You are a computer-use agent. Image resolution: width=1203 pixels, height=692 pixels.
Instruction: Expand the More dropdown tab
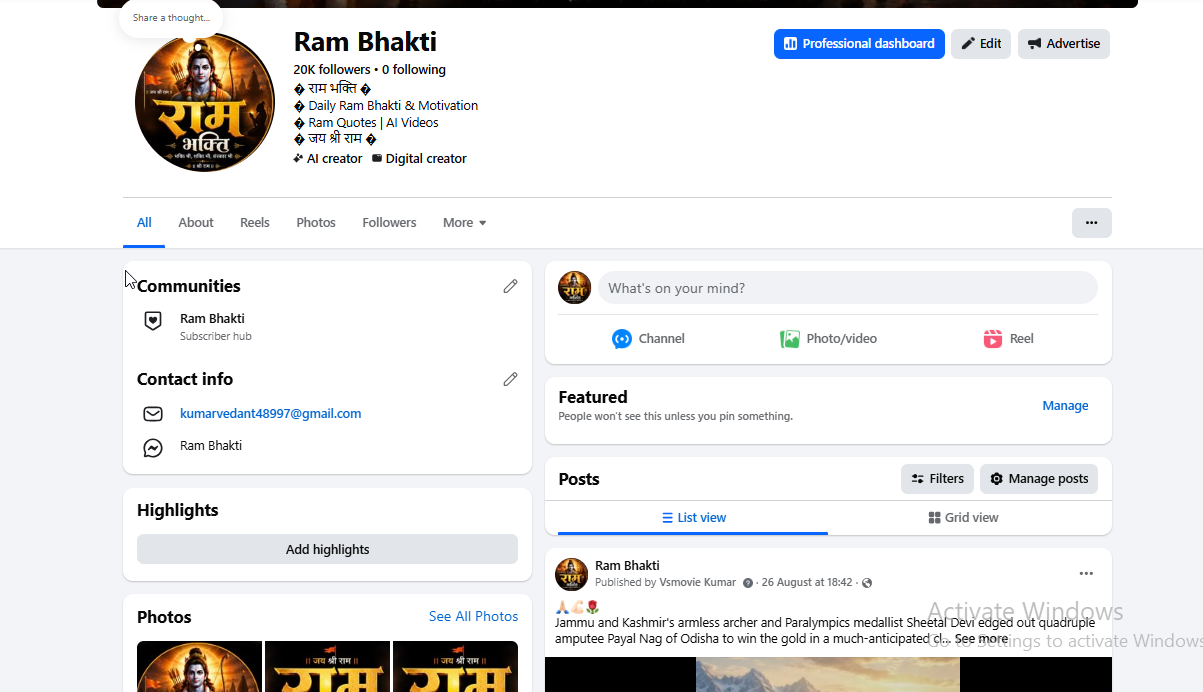pos(465,222)
